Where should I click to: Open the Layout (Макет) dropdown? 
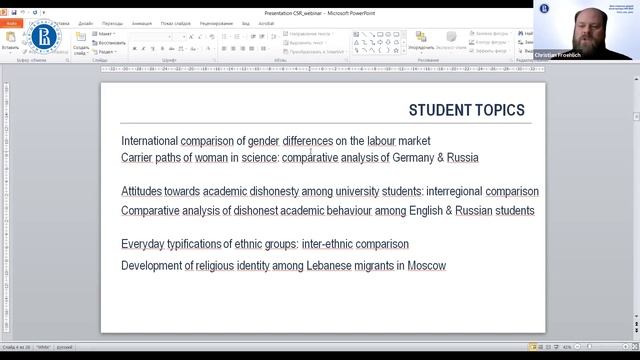point(104,33)
